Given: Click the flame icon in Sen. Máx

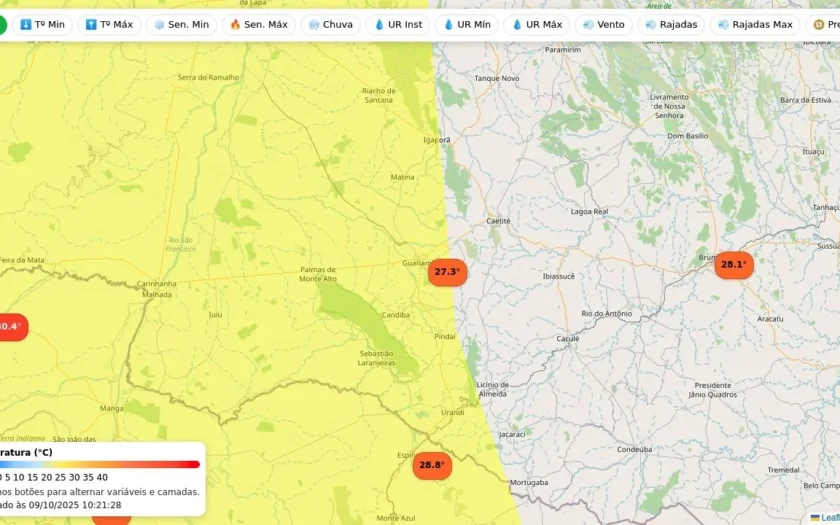Looking at the screenshot, I should [235, 25].
